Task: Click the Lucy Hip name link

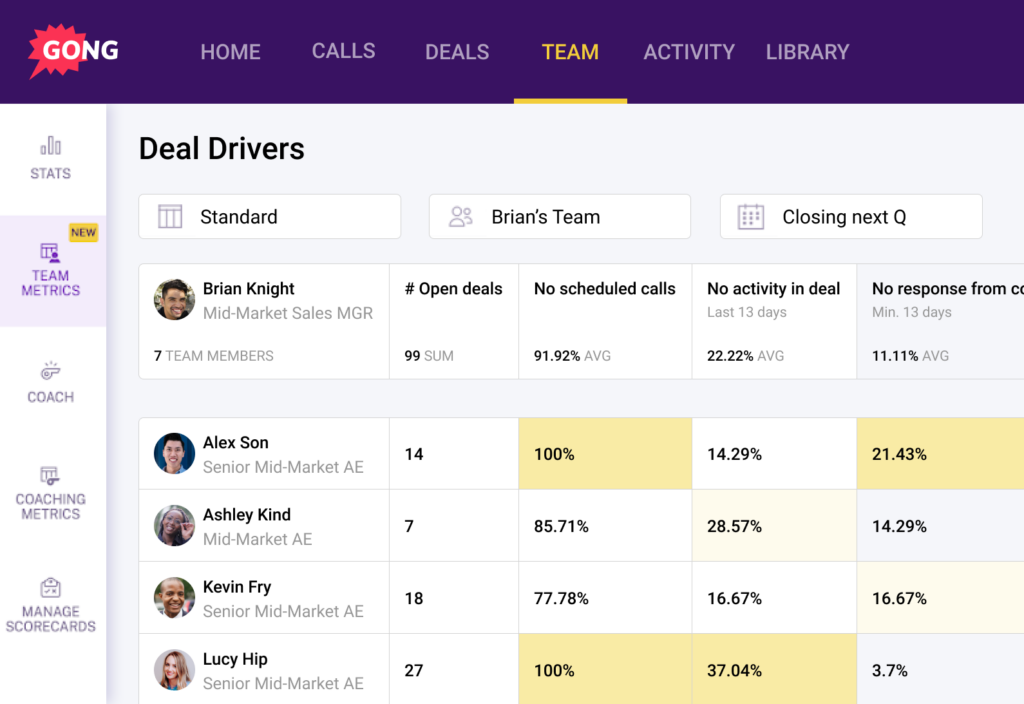Action: point(235,659)
